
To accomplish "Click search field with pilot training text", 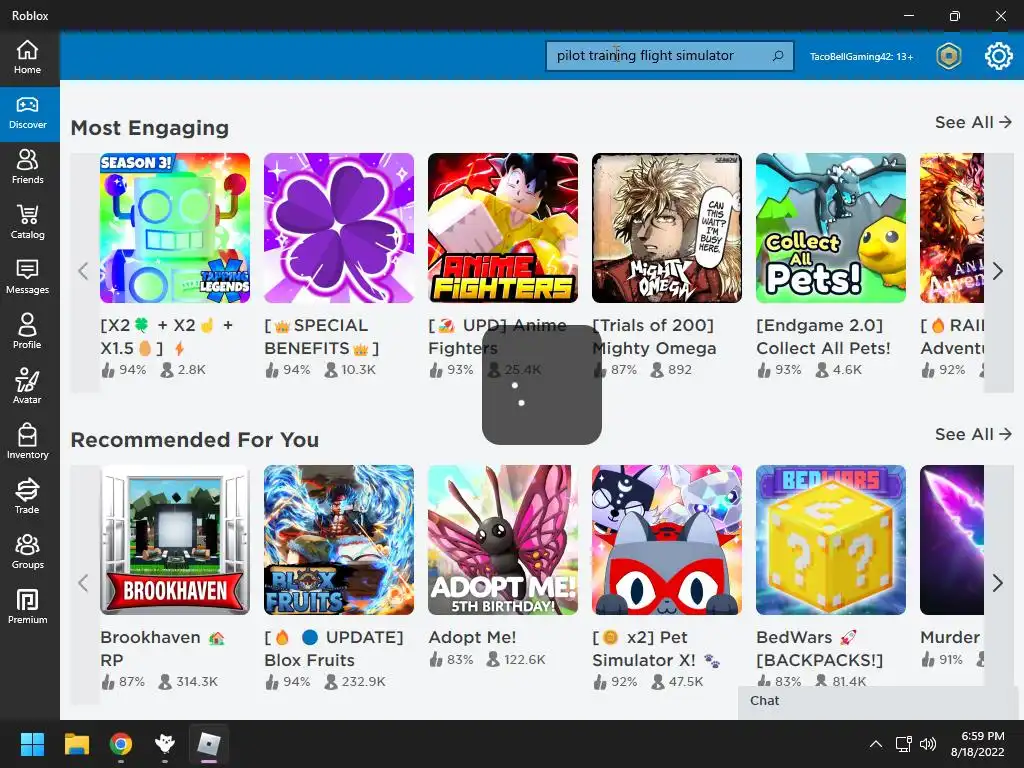I will (x=669, y=56).
